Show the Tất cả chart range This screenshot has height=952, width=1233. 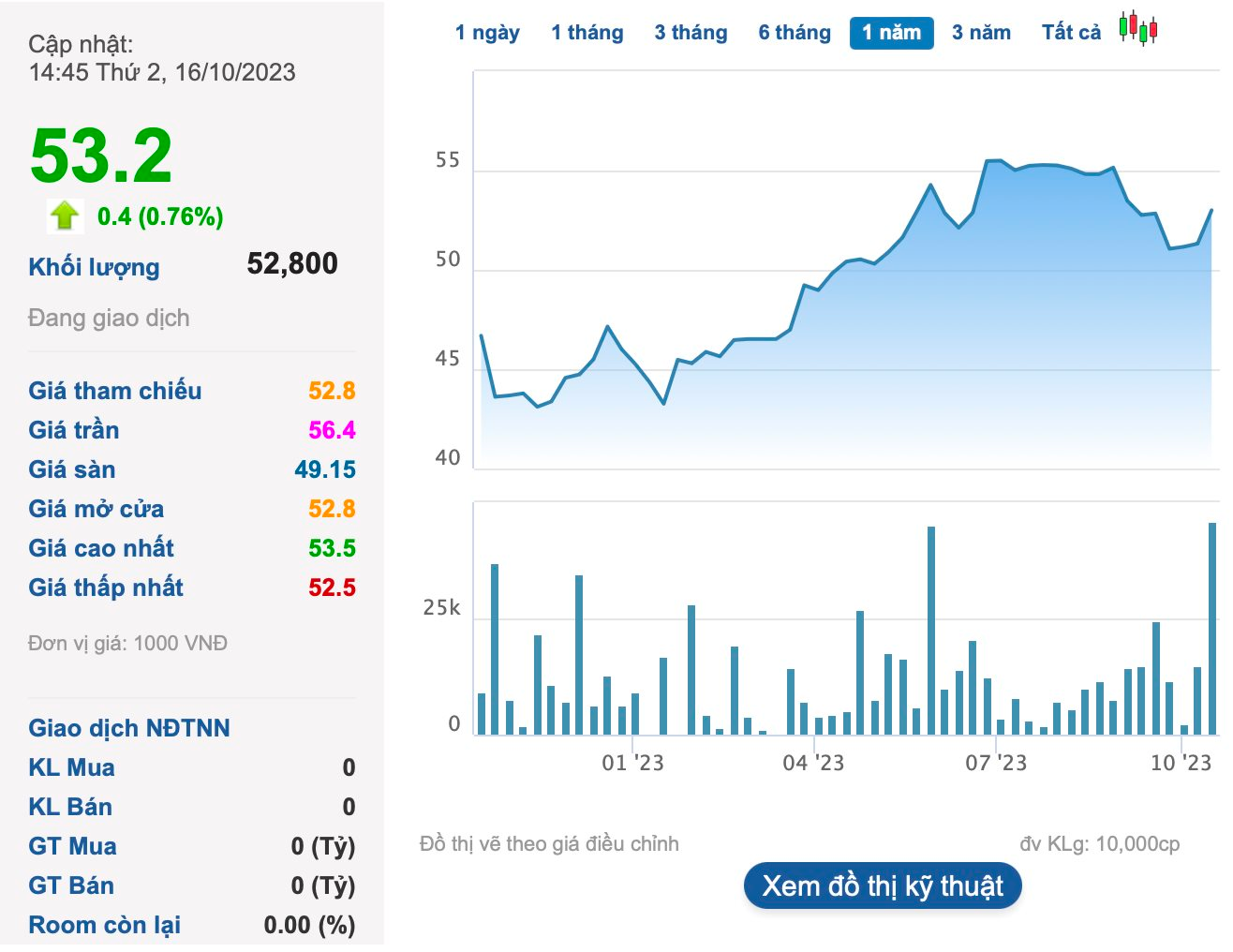[x=1071, y=33]
